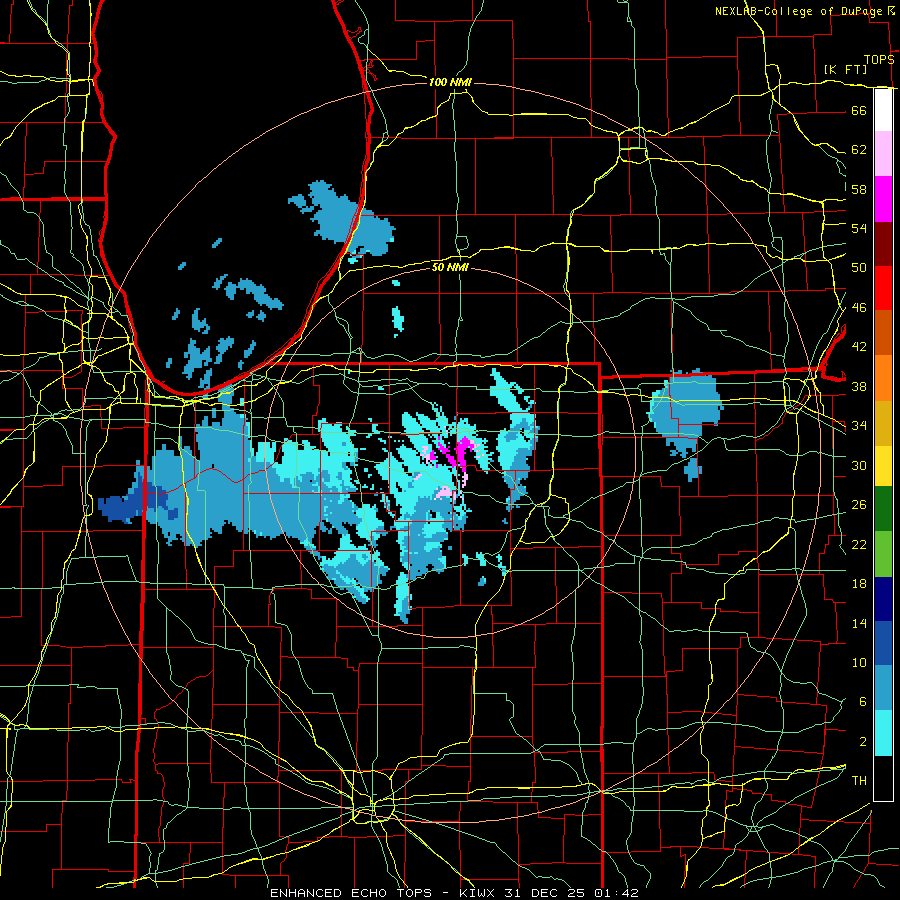Click the magenta legend swatch
The image size is (900, 900).
883,199
